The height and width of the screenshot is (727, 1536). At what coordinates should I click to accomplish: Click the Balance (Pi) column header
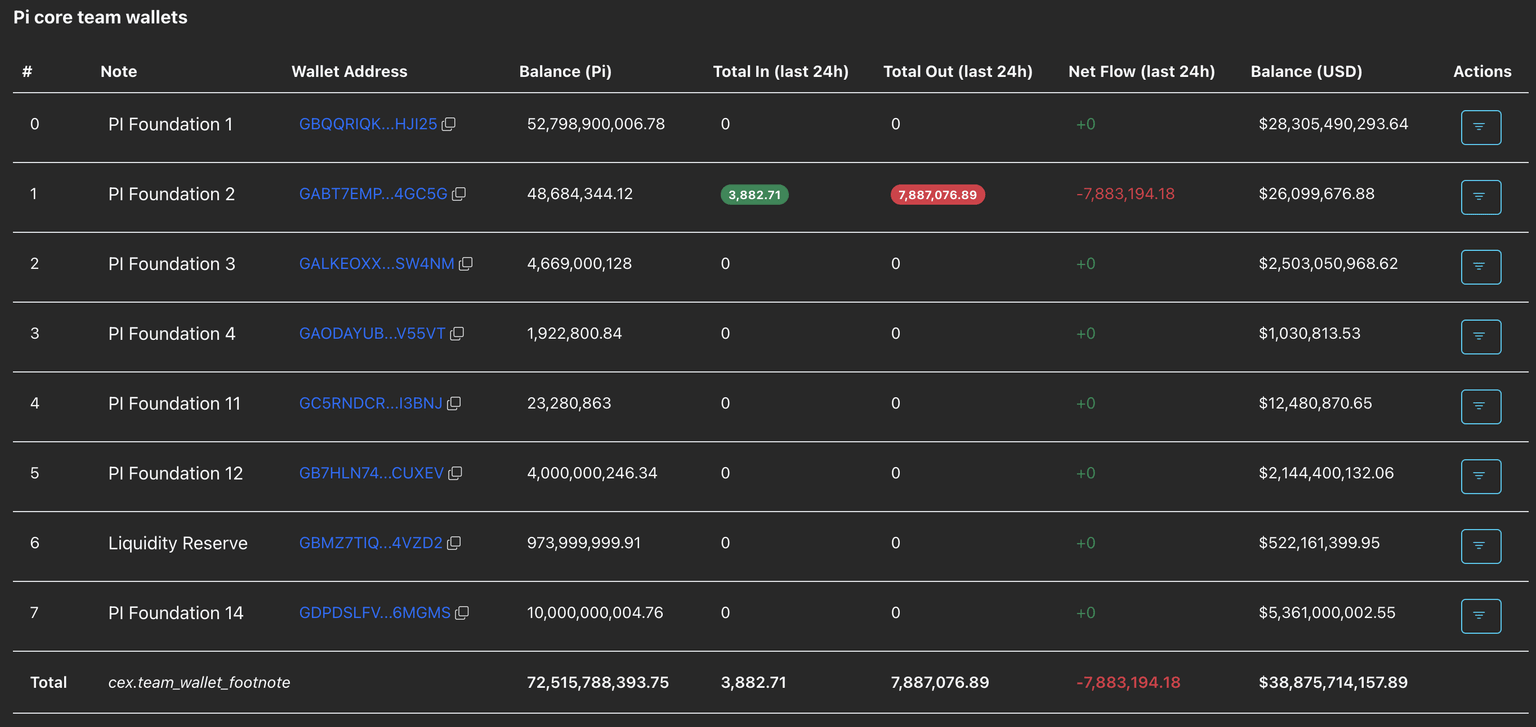pos(565,72)
